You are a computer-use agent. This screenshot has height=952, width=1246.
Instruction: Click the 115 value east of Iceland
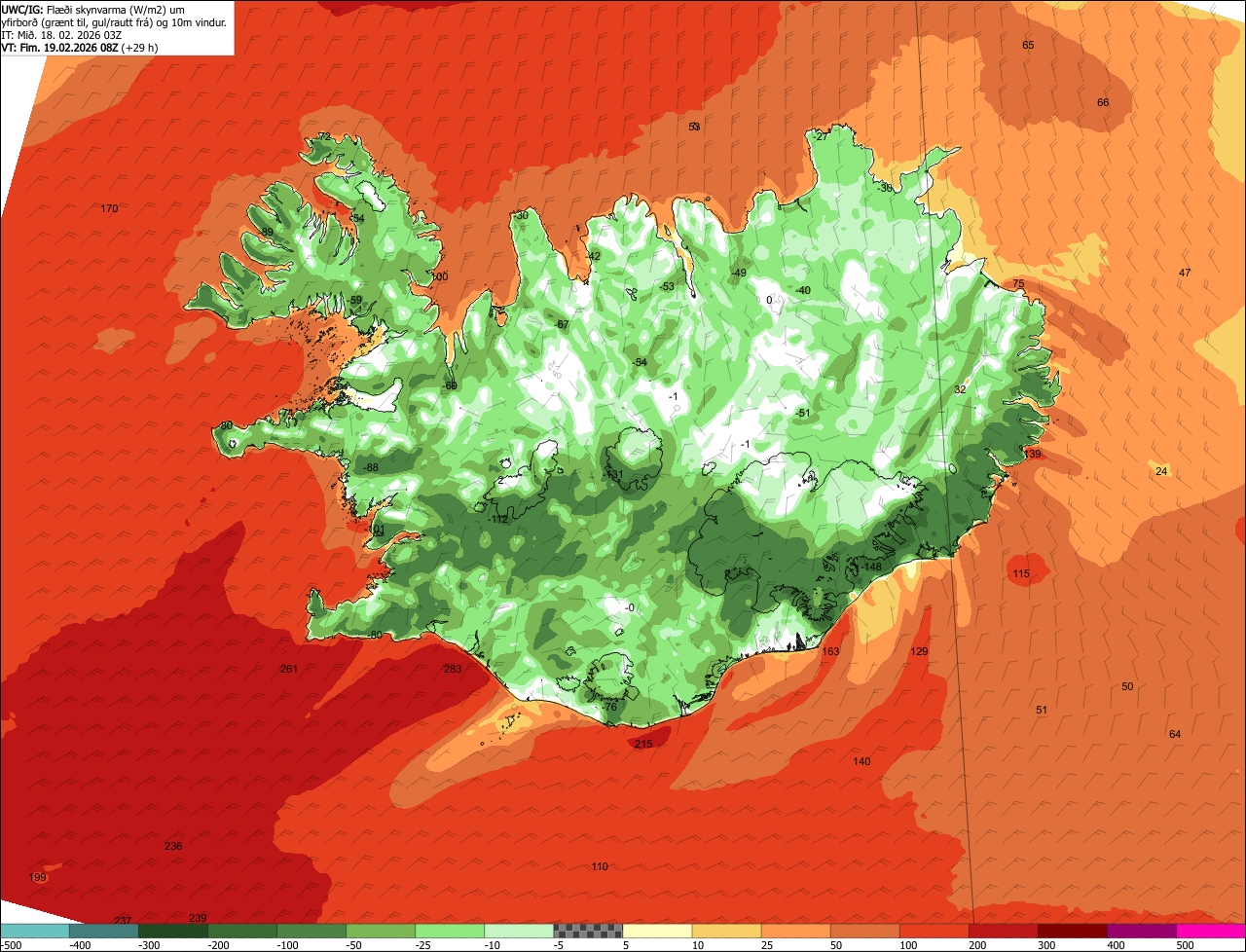1020,573
